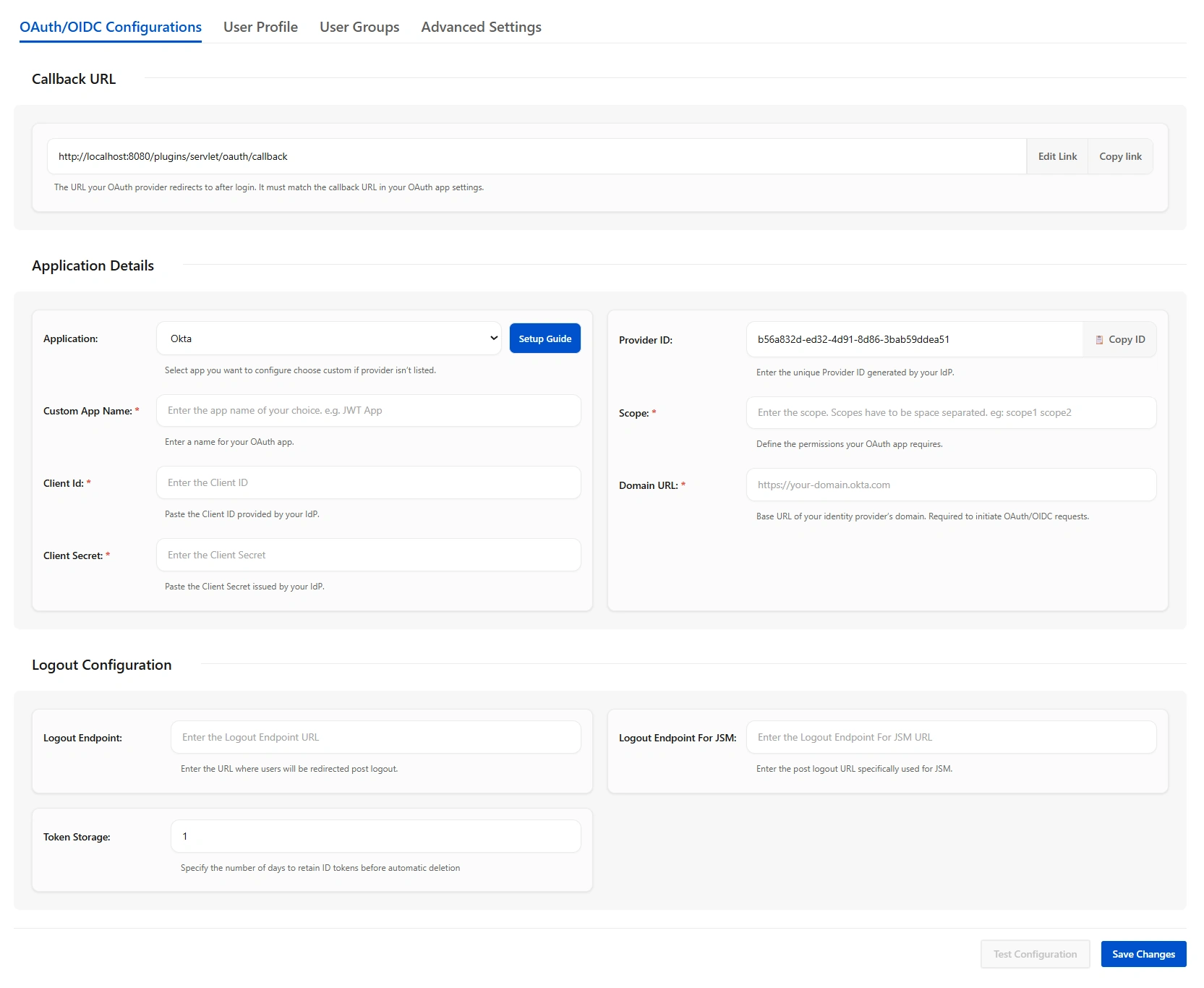The image size is (1204, 988).
Task: Go to the Advanced Settings tab
Action: coord(481,27)
